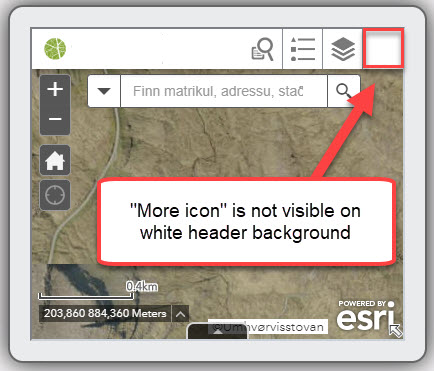Expand search source dropdown arrow
This screenshot has height=371, width=434.
[104, 91]
